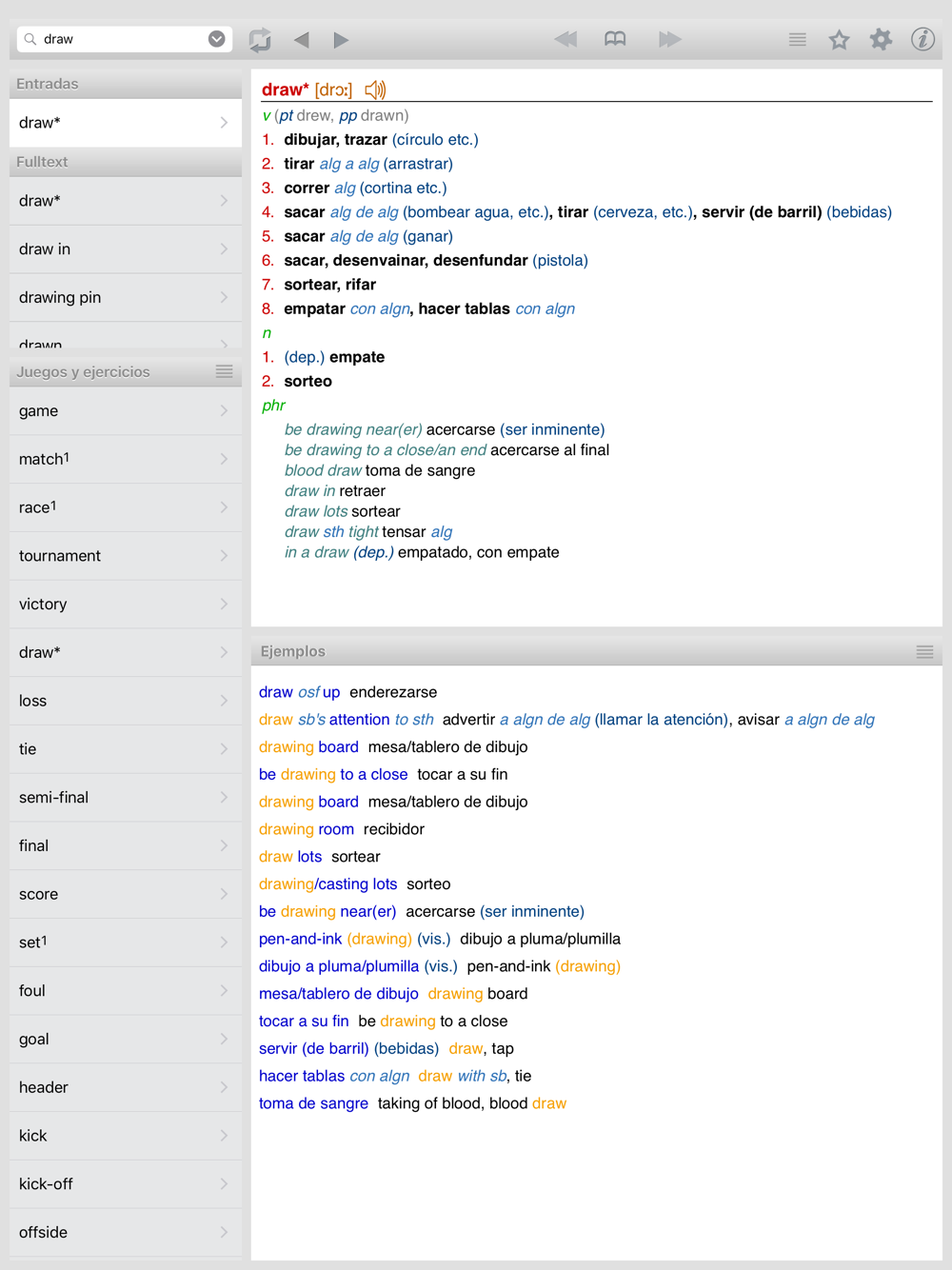The width and height of the screenshot is (952, 1270).
Task: Click translation 'empate' under noun
Action: 357,357
